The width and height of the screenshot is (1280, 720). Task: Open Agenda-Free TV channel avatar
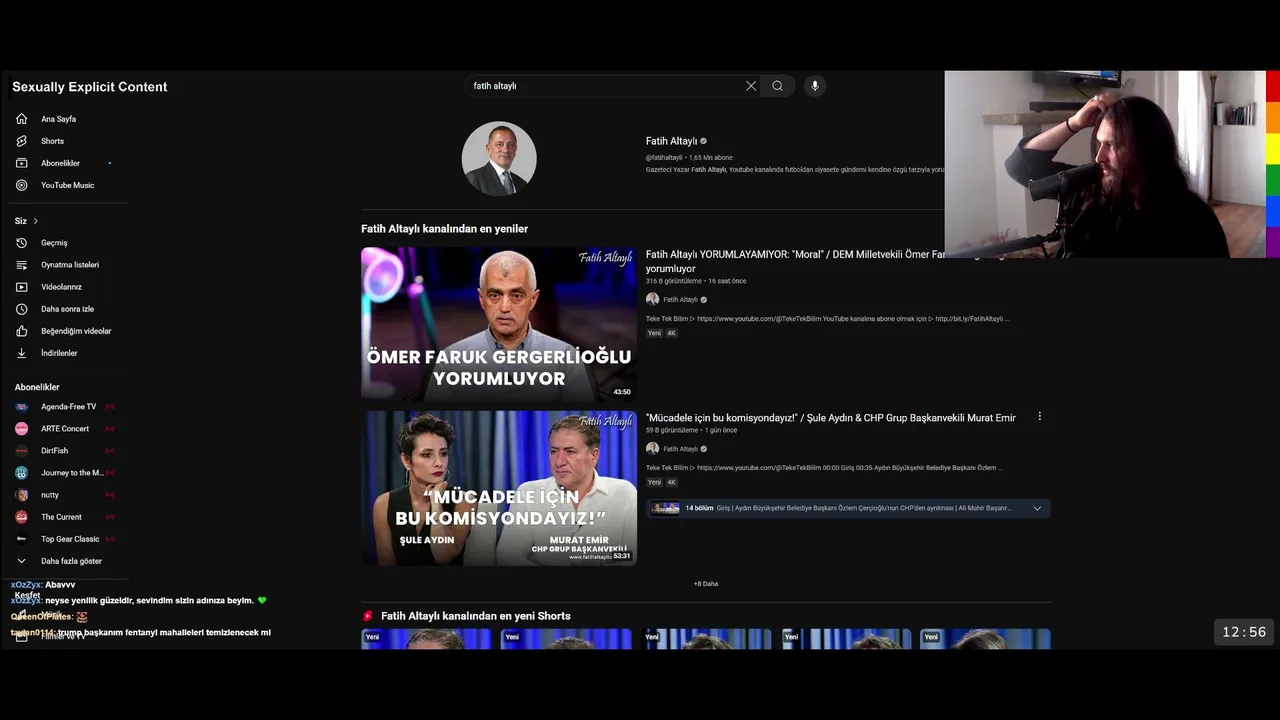21,407
